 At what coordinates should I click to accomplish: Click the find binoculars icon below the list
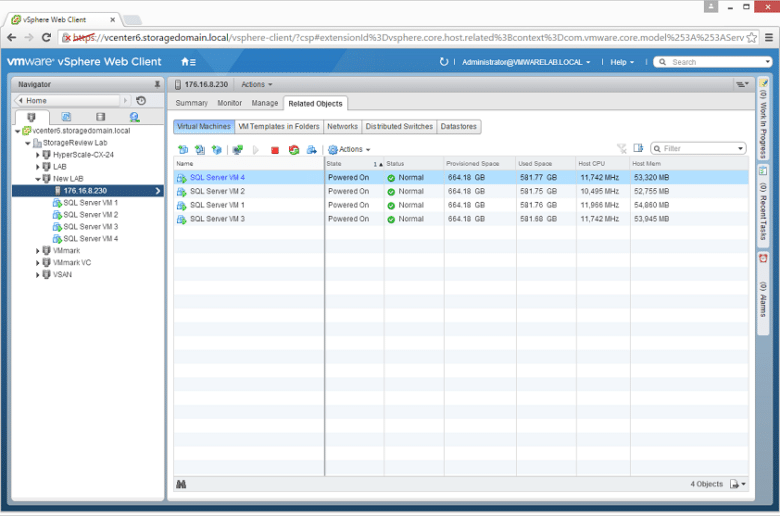point(181,484)
